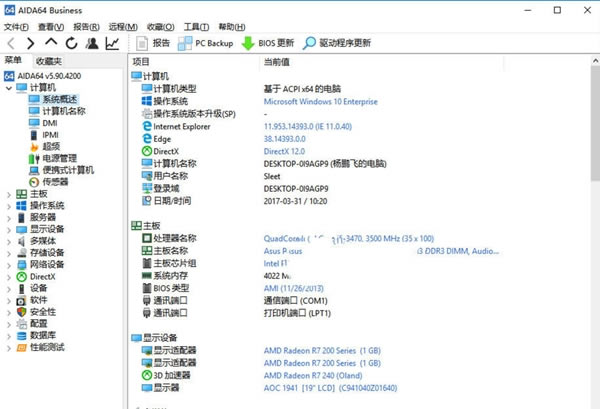
Task: Open the 工具(T) menu
Action: 197,27
